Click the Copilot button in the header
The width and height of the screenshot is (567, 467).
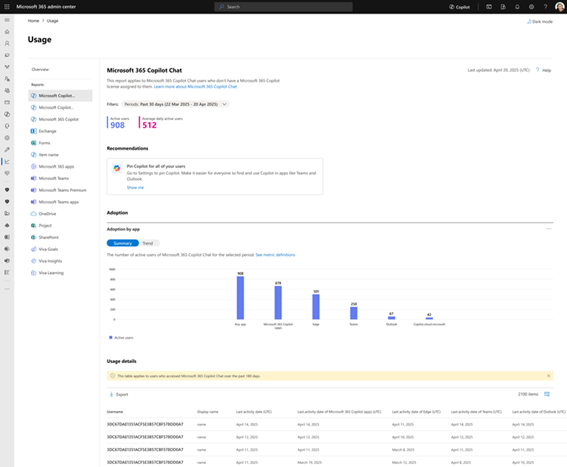pos(459,7)
